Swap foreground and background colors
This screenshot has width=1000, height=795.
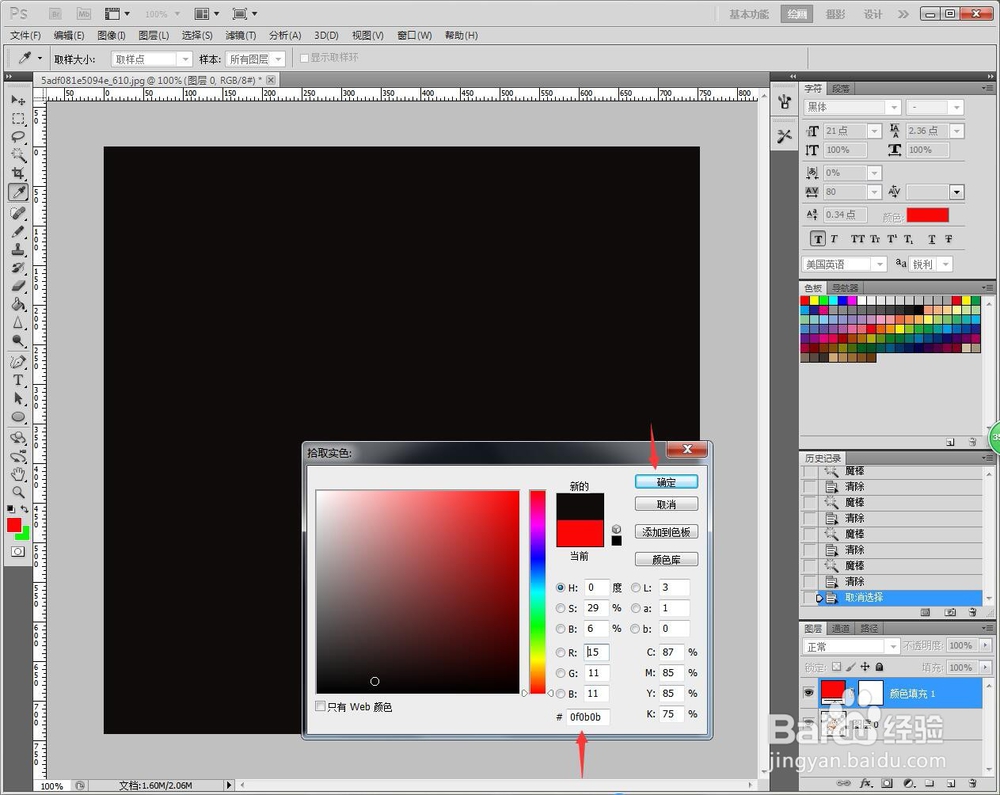[x=24, y=509]
